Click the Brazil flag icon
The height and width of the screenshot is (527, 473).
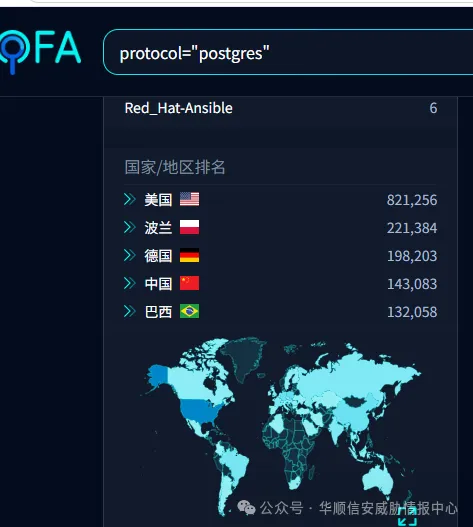(x=189, y=311)
